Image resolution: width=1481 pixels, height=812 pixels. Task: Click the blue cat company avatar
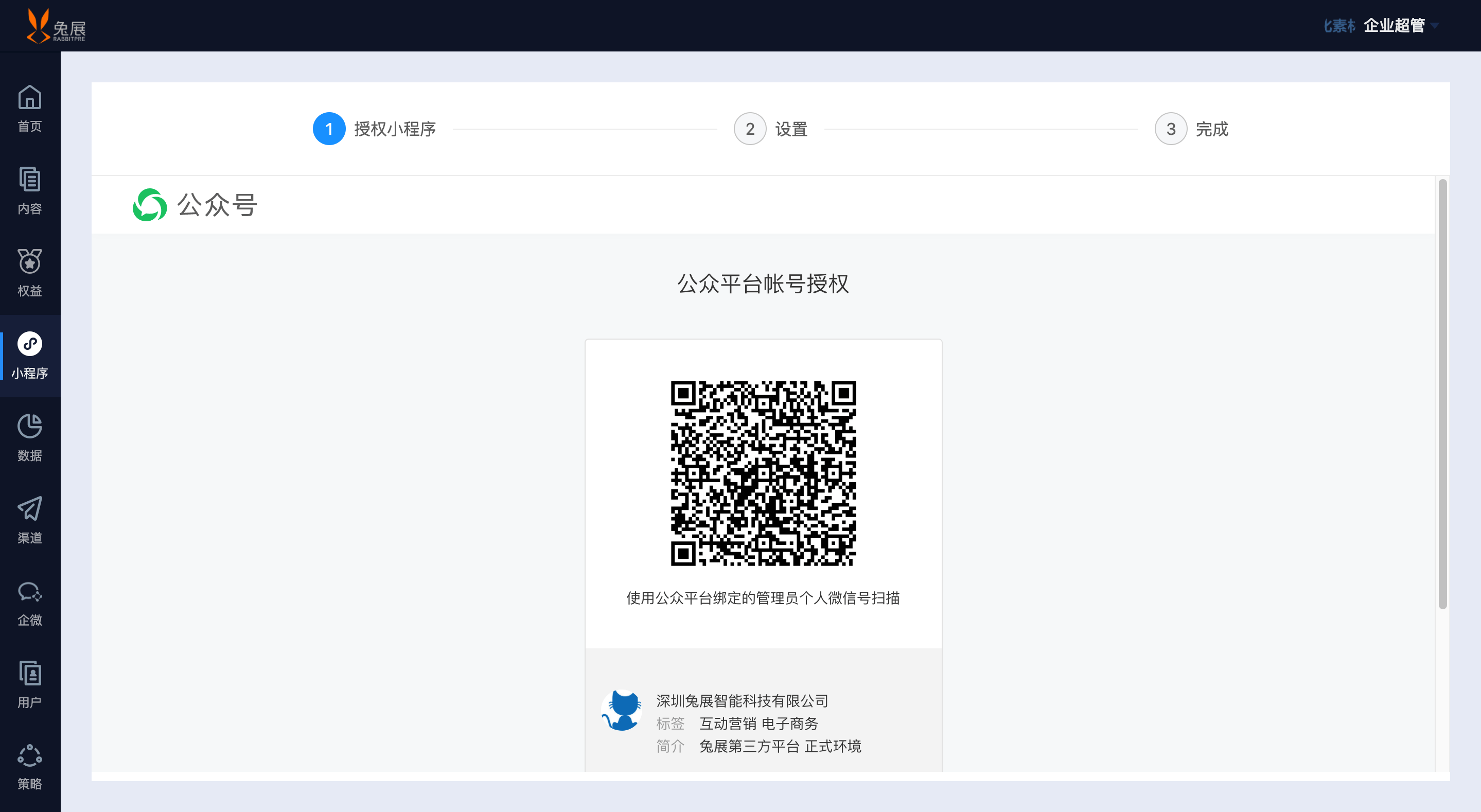622,710
